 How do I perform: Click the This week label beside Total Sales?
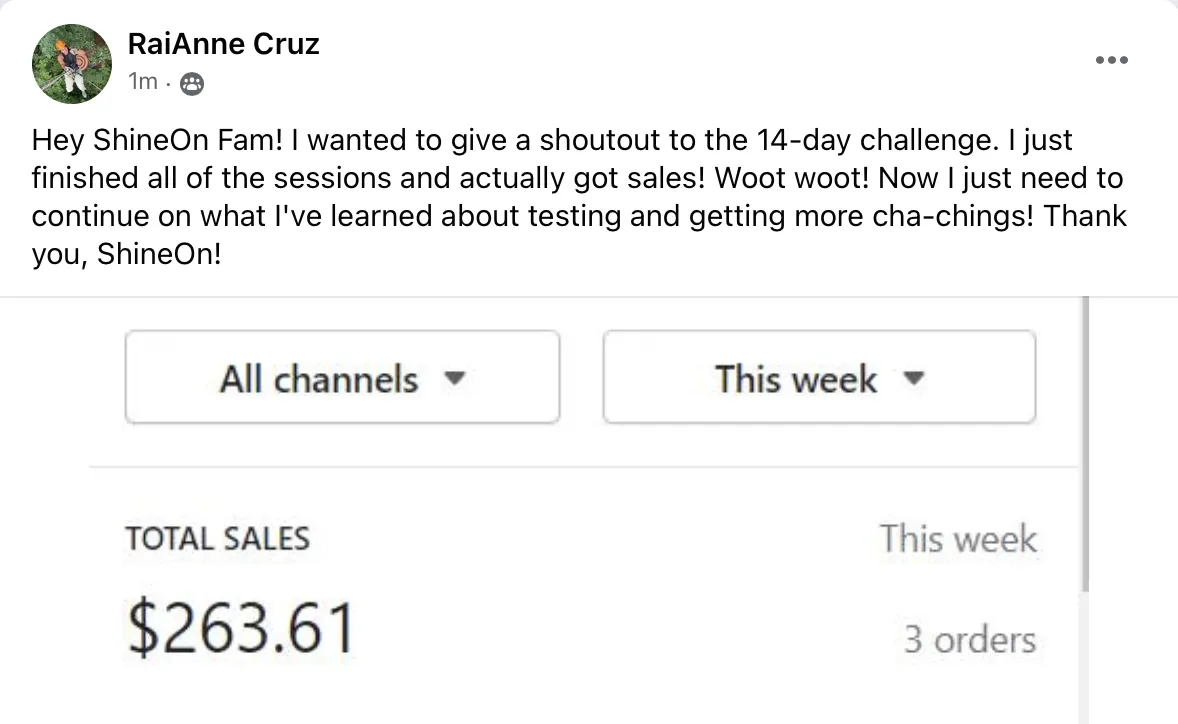point(958,538)
